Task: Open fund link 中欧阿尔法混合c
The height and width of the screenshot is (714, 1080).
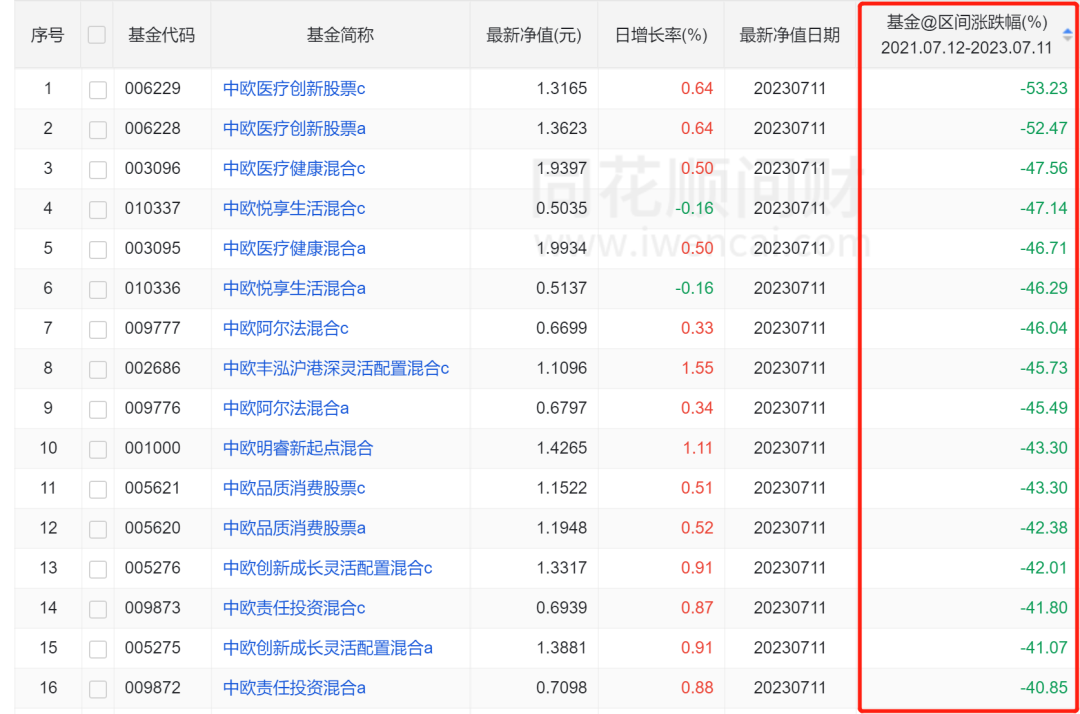Action: point(286,328)
